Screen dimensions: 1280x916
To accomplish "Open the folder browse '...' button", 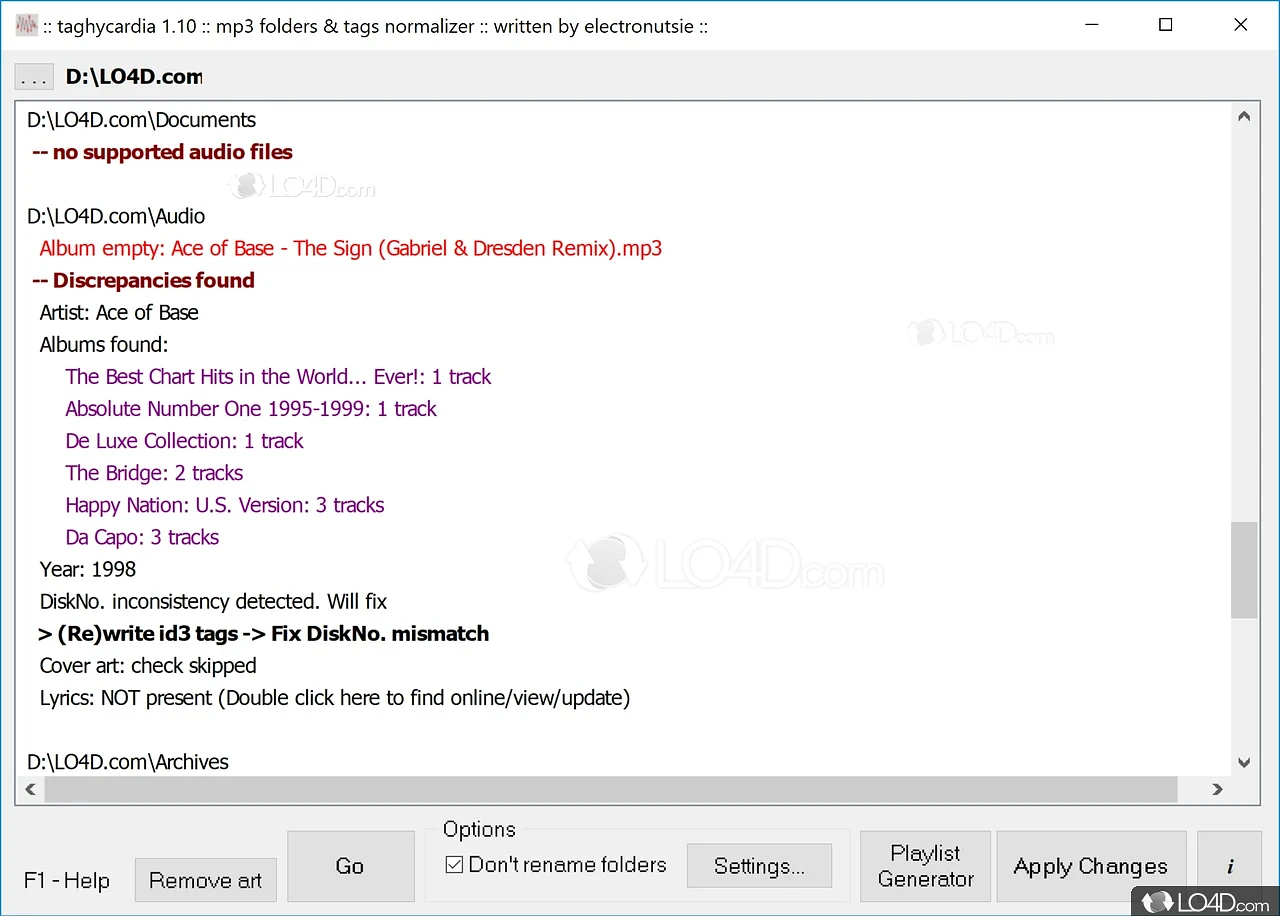I will tap(34, 77).
